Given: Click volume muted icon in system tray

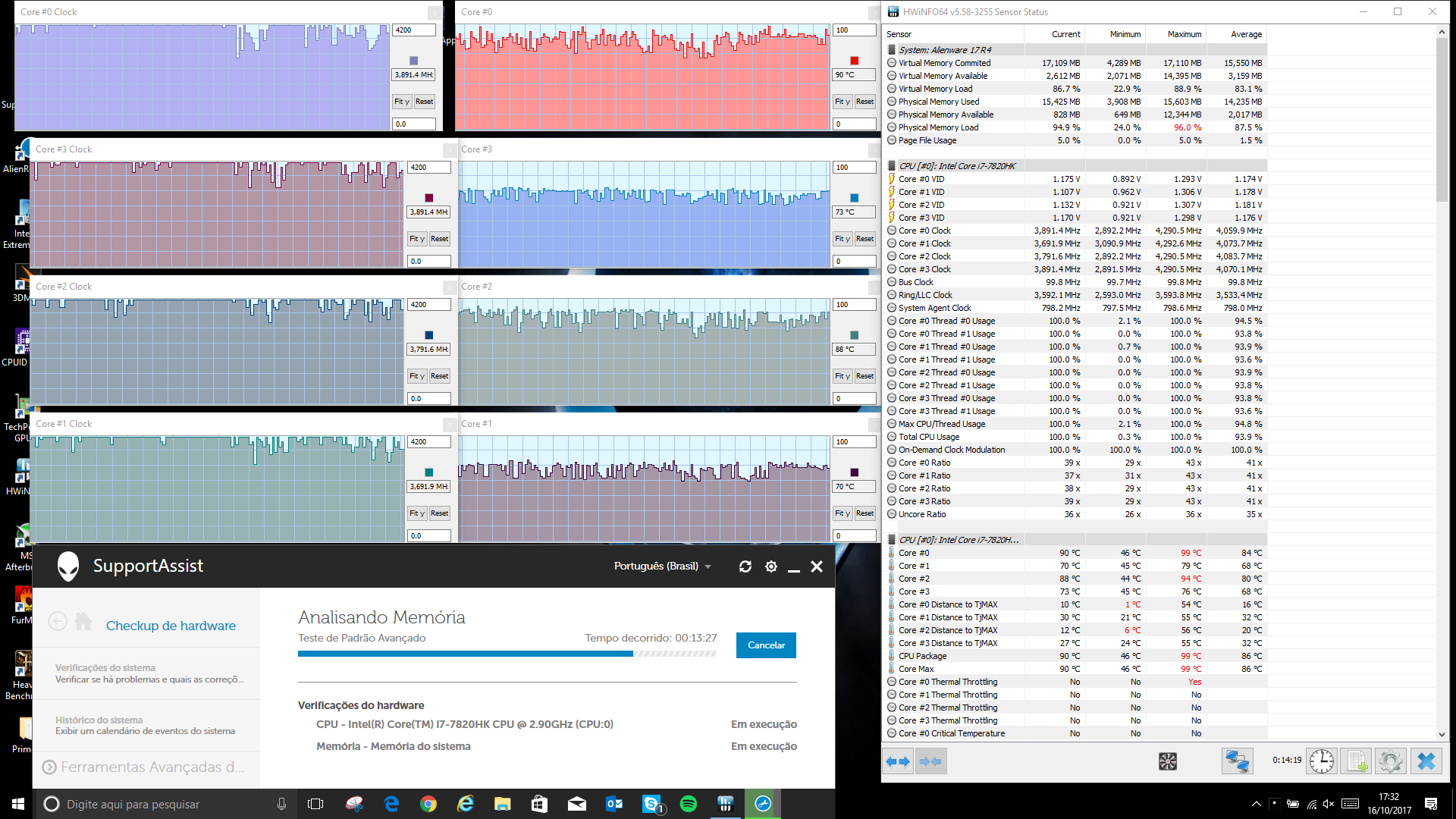Looking at the screenshot, I should click(1329, 804).
